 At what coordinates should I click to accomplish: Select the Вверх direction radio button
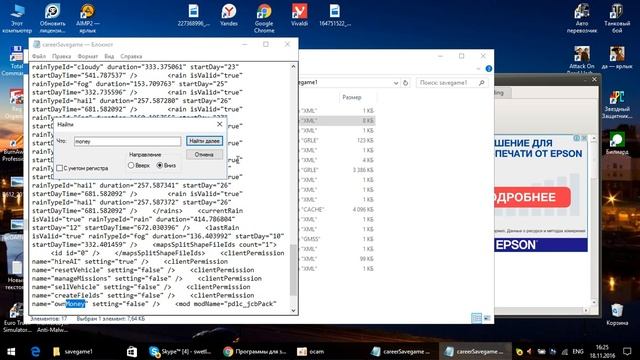tap(131, 165)
